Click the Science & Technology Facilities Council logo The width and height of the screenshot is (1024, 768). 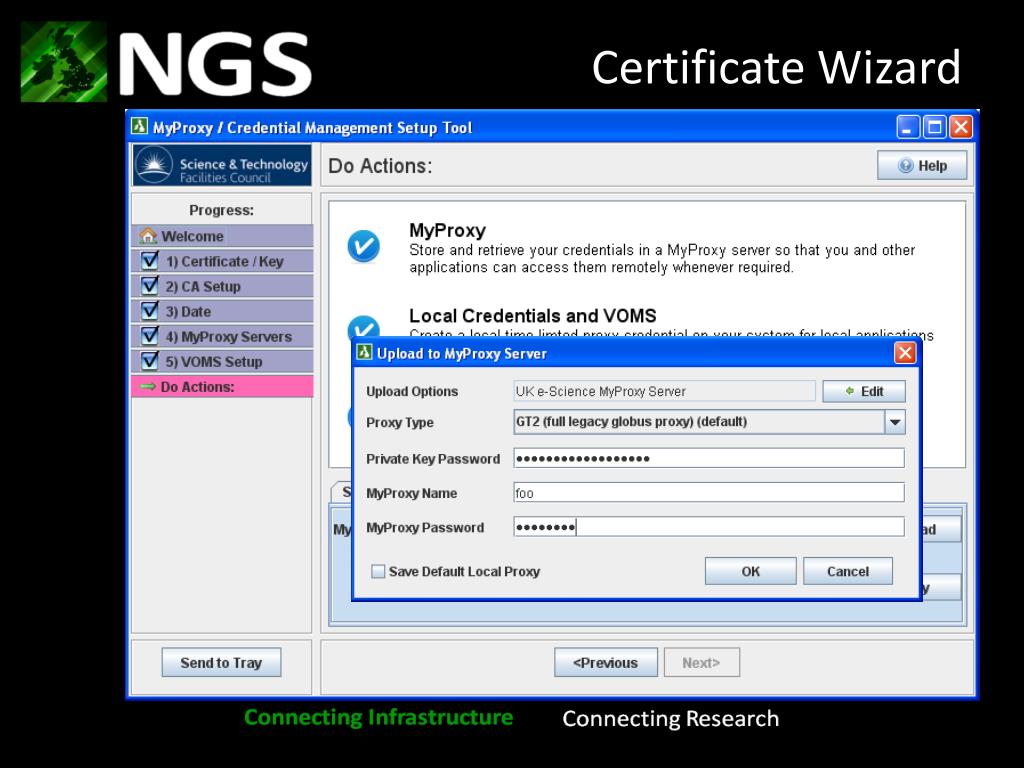coord(222,165)
